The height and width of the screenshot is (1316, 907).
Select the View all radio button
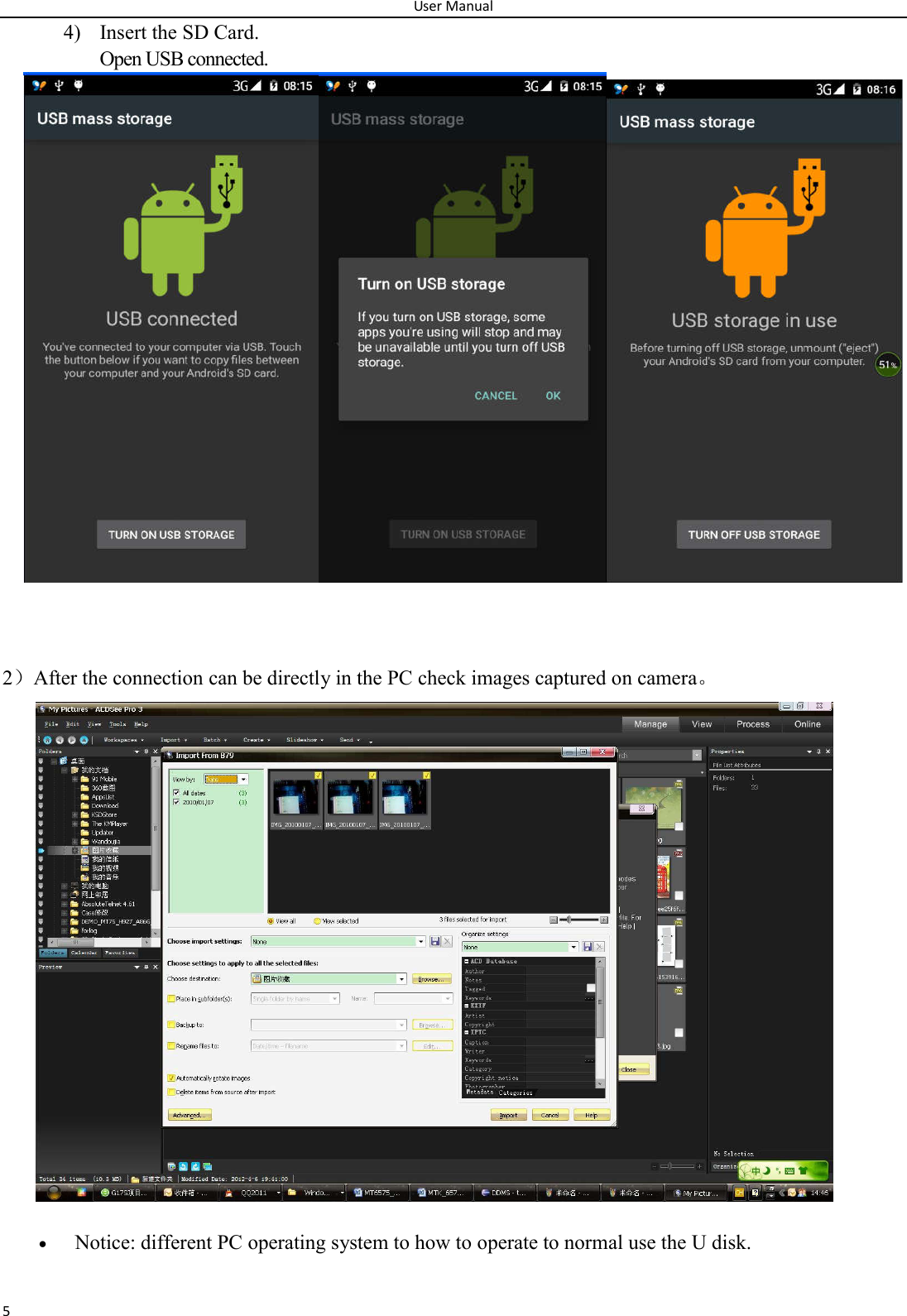pos(271,920)
